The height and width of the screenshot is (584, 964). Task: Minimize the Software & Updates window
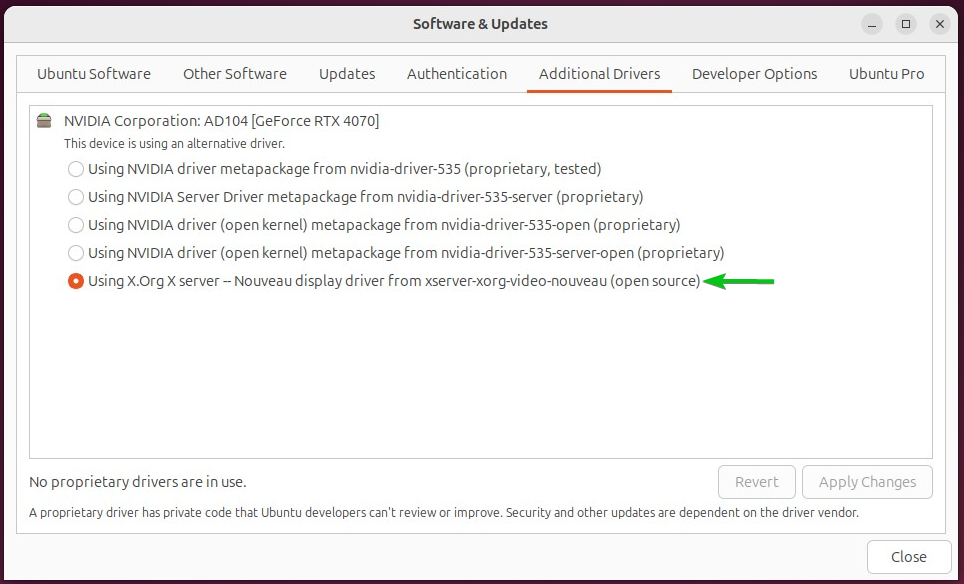point(872,24)
